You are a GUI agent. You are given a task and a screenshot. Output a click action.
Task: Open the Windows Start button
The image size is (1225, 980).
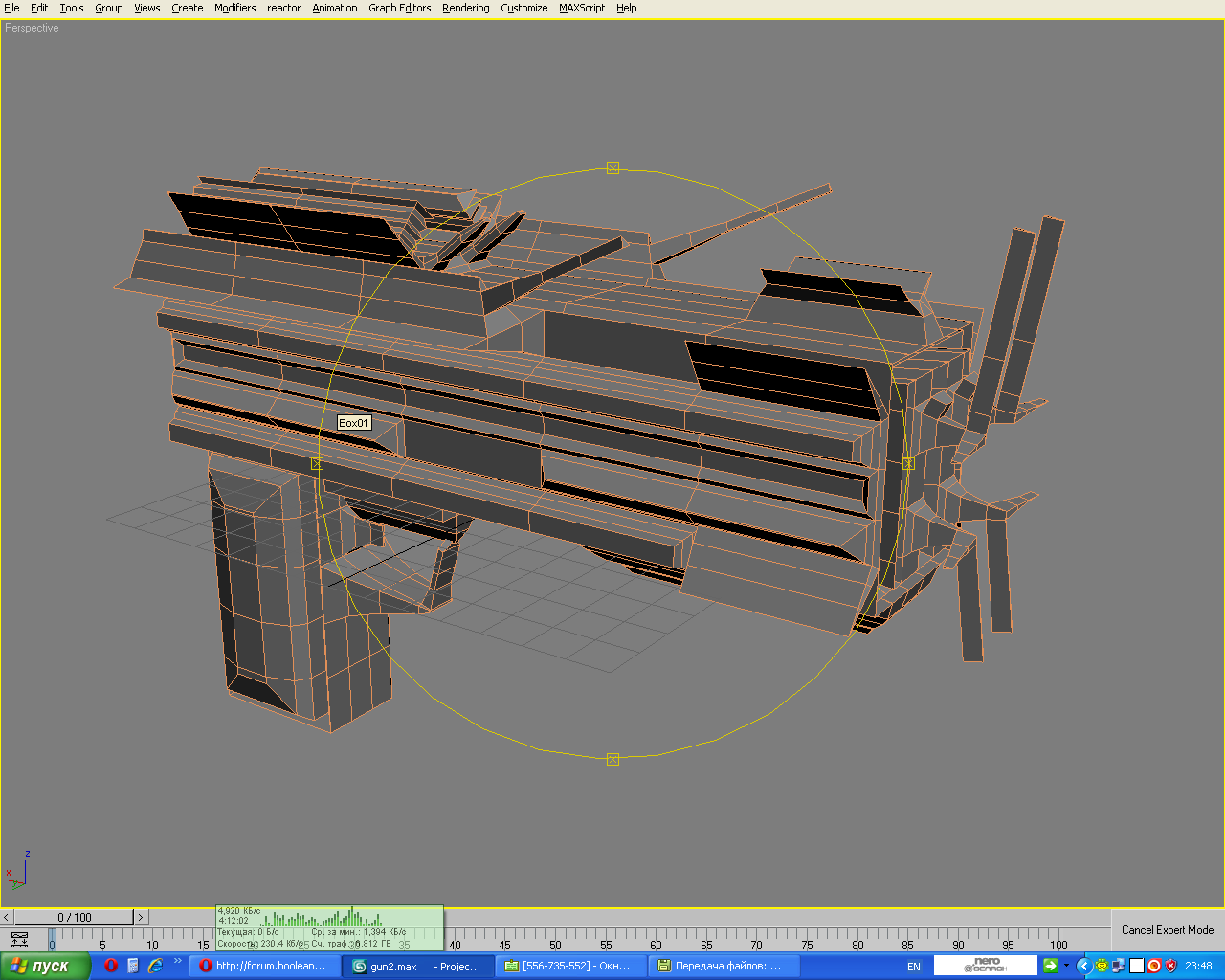pos(45,966)
